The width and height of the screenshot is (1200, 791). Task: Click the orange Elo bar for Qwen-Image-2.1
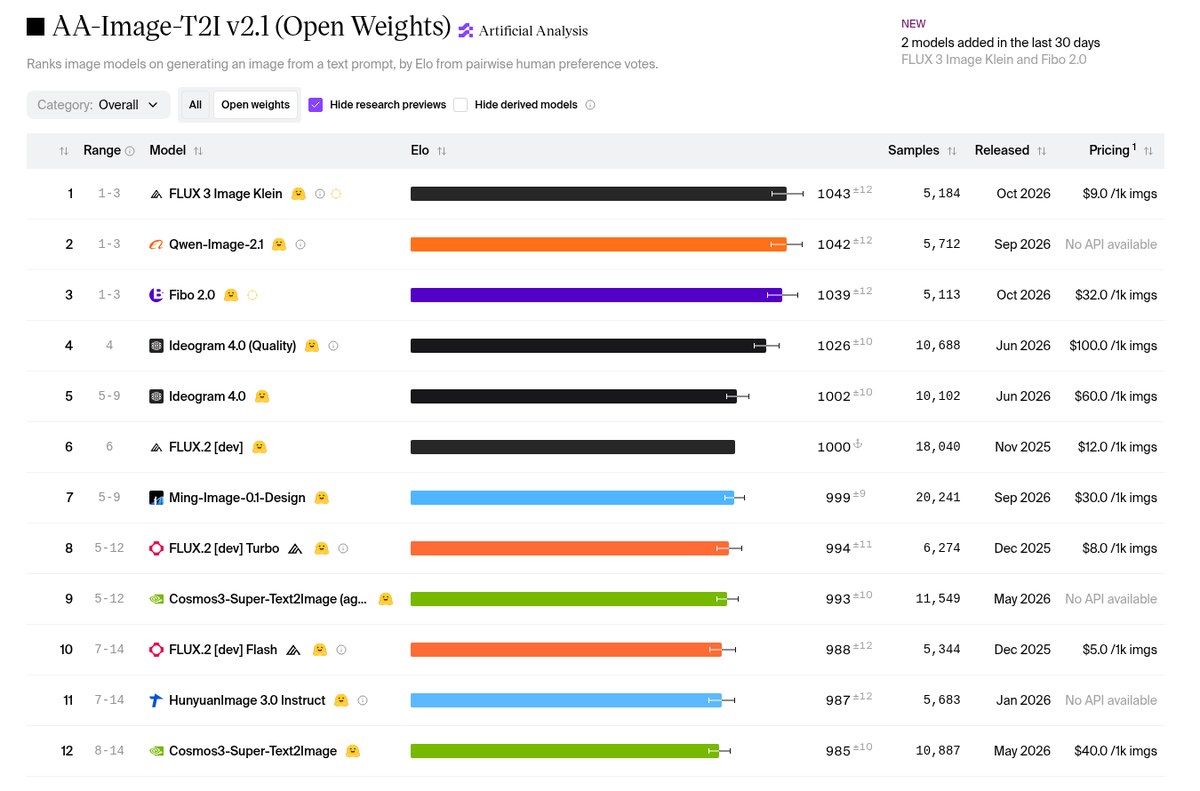599,244
